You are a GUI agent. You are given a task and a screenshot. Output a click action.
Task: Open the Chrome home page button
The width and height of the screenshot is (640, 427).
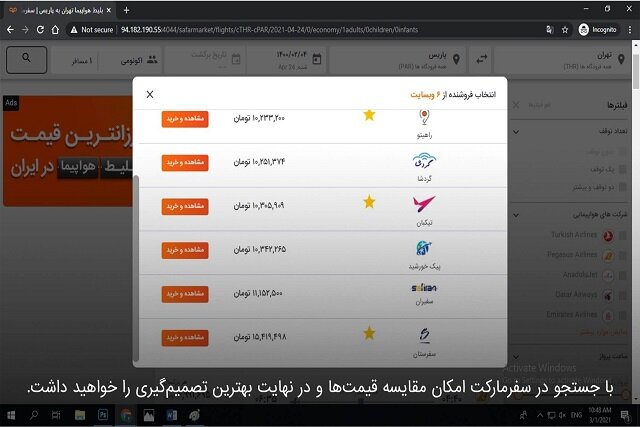point(55,29)
